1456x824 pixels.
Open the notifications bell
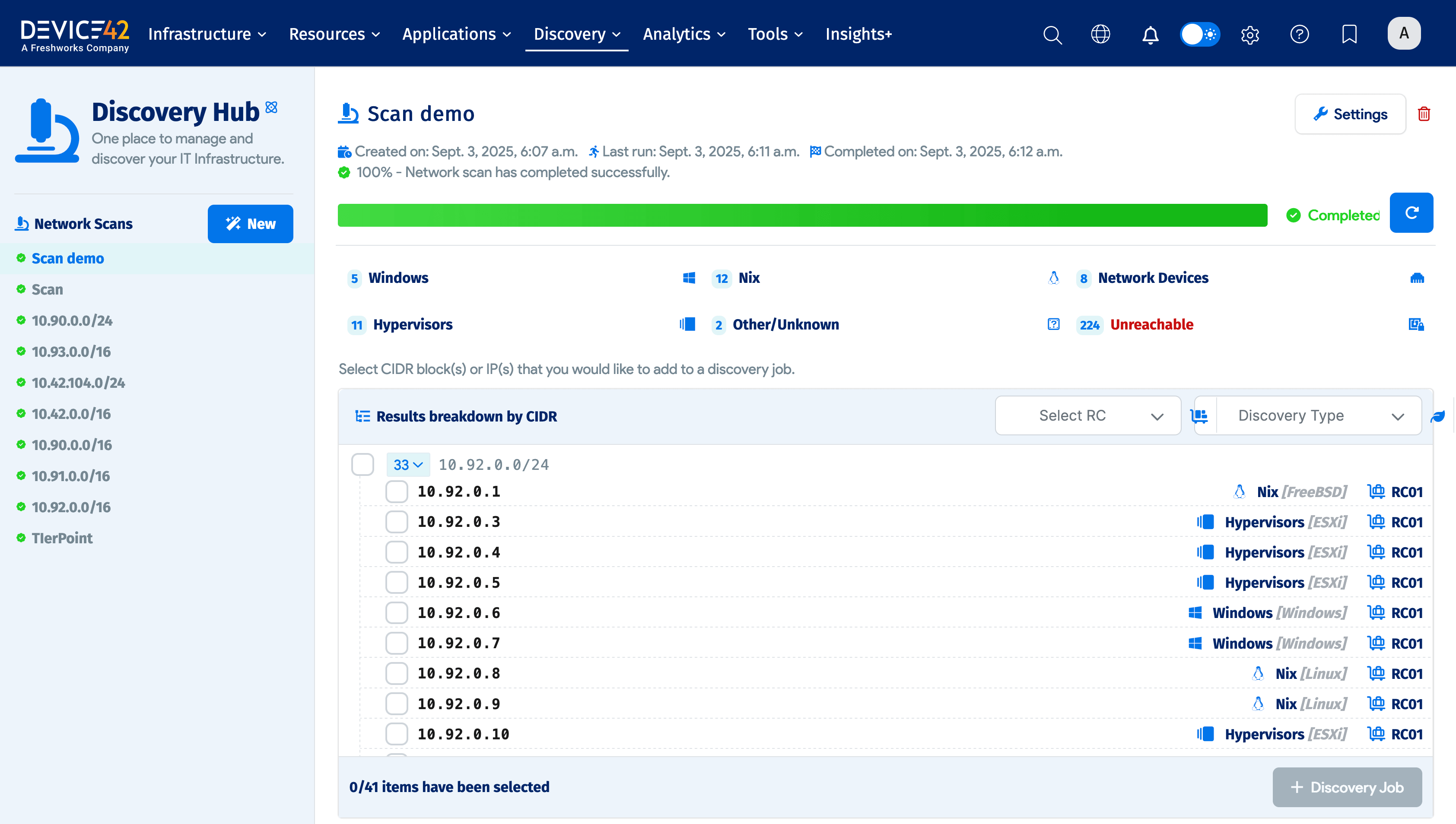[x=1150, y=35]
